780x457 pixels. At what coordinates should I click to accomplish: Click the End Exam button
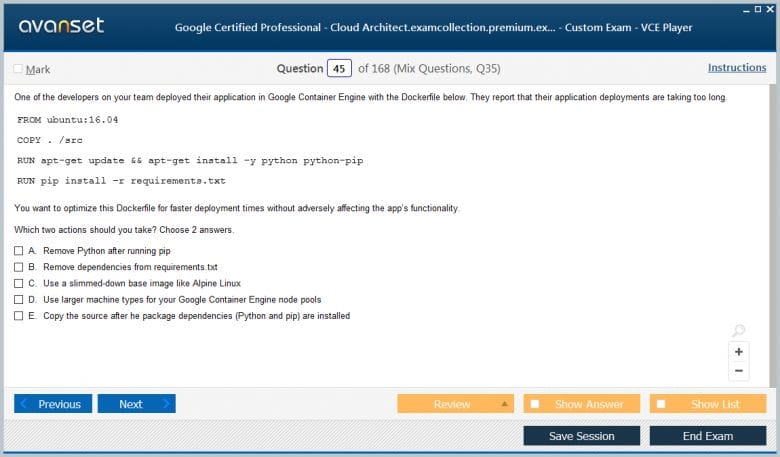click(707, 436)
